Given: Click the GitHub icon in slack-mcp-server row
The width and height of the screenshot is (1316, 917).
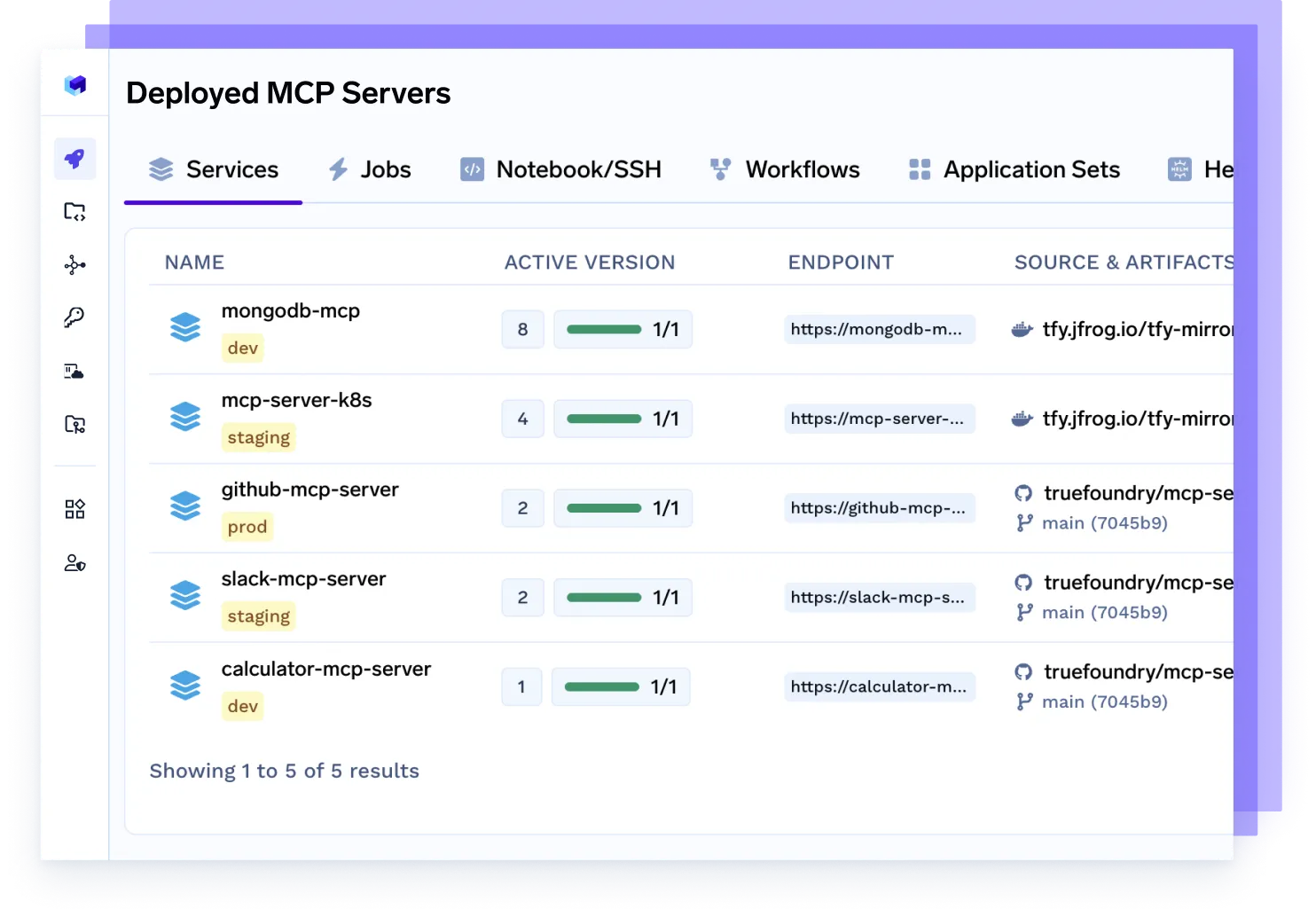Looking at the screenshot, I should click(1024, 583).
